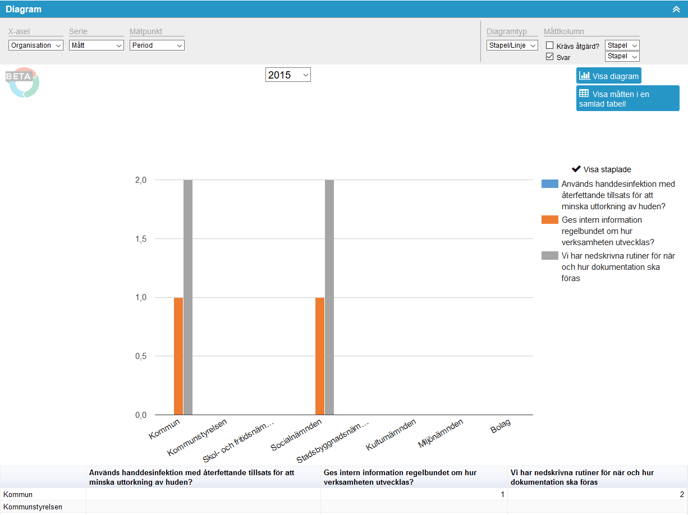The image size is (688, 515).
Task: Enable the Krävs åtgärd? checkbox
Action: pos(550,46)
